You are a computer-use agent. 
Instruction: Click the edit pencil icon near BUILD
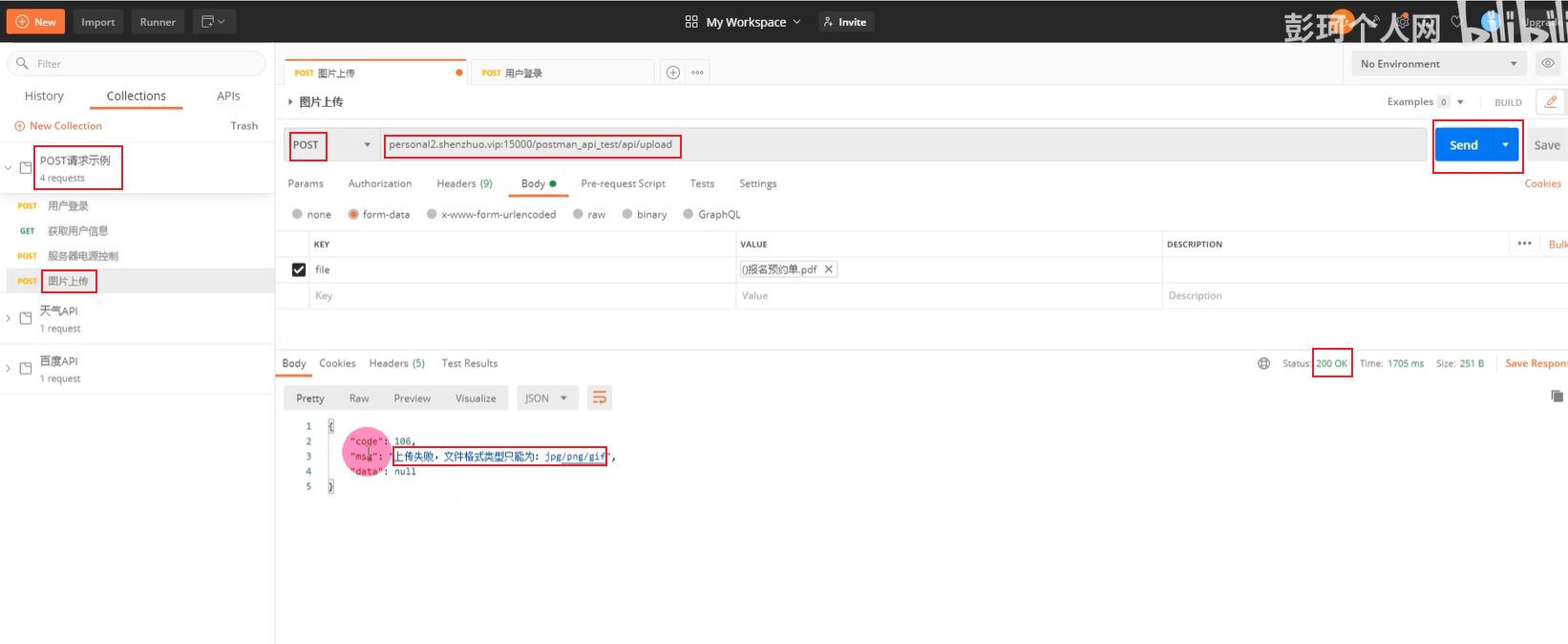tap(1550, 102)
